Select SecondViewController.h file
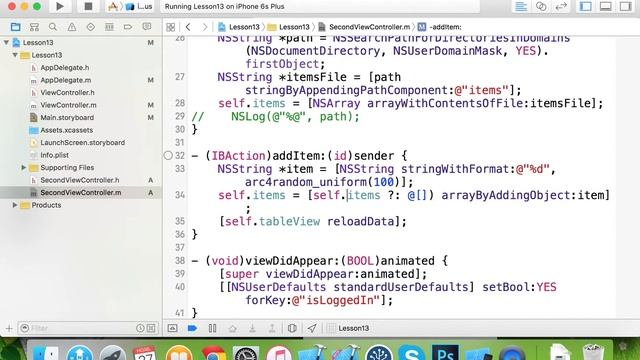Screen dimensions: 640x360 80,180
